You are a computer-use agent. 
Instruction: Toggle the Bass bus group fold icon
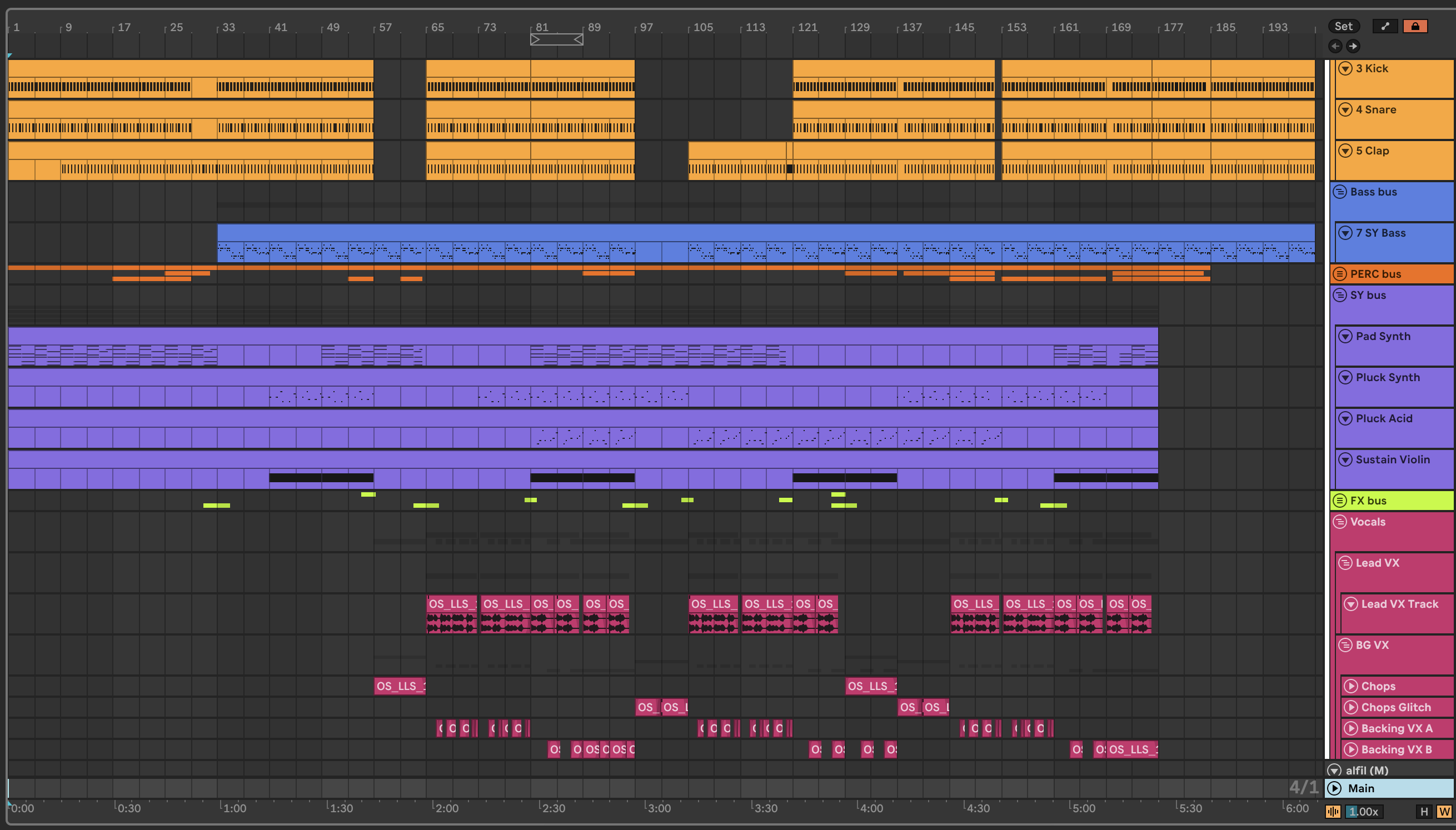coord(1340,192)
